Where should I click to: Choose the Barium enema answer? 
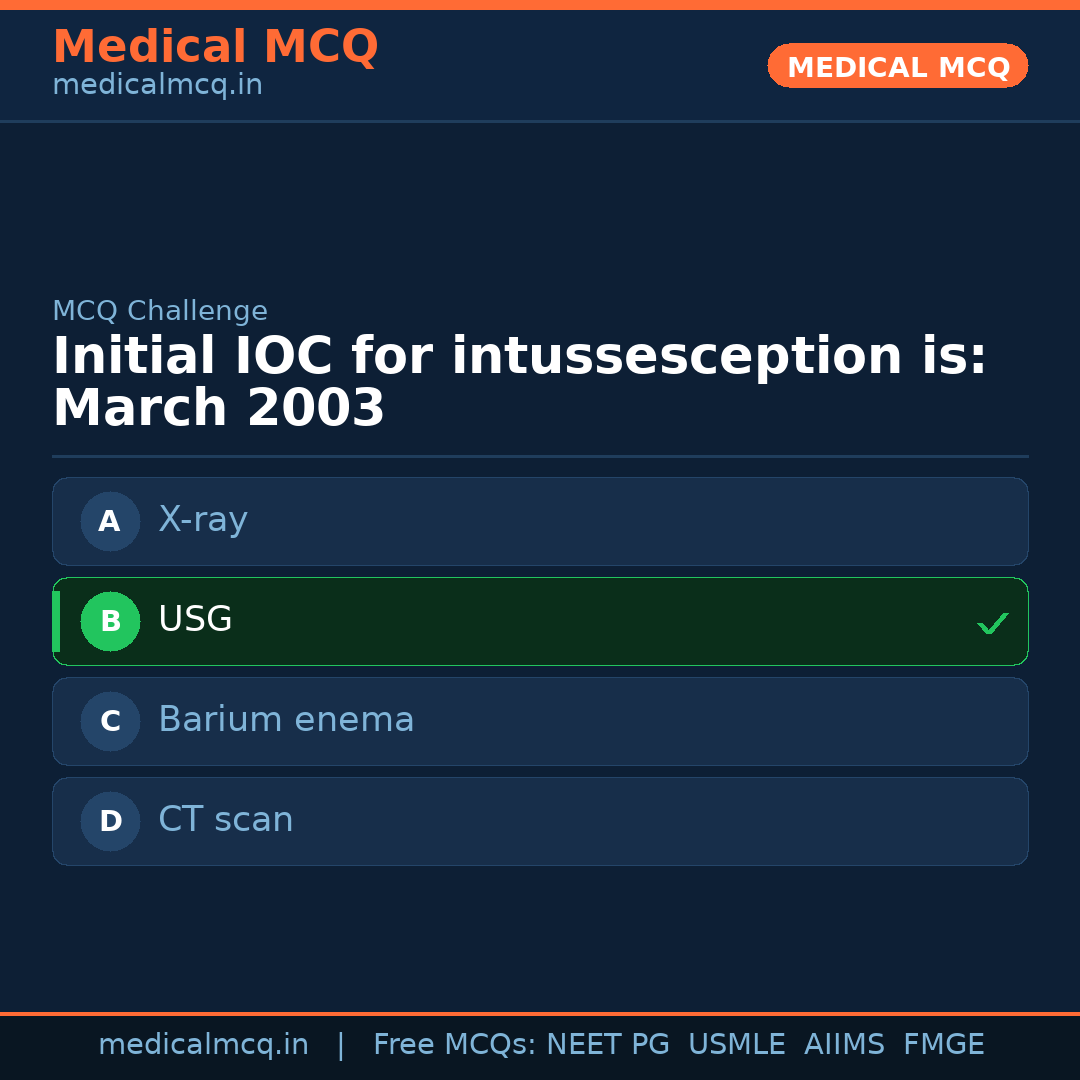[286, 720]
